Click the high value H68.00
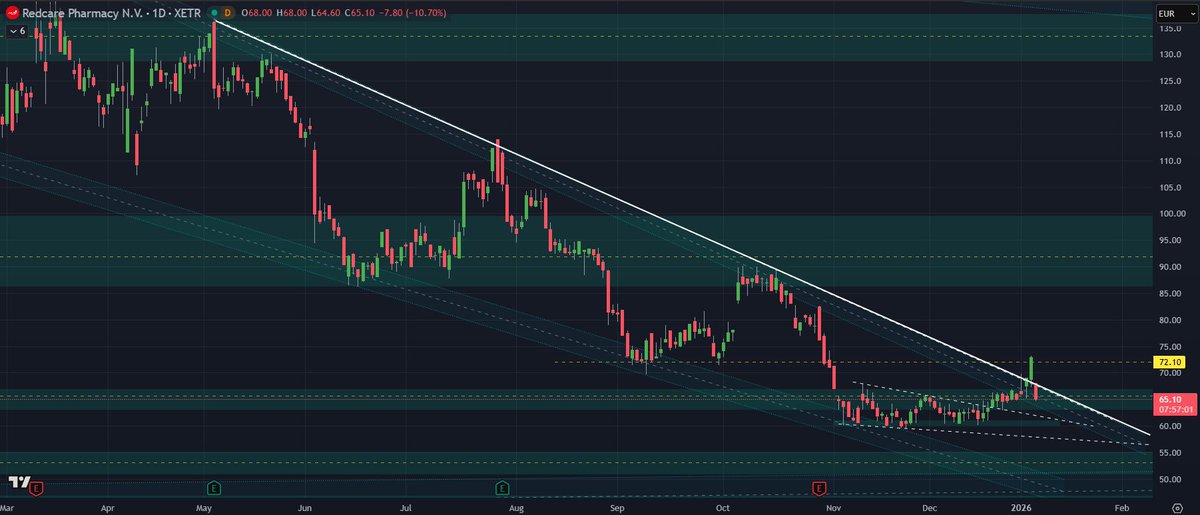Screen dimensions: 1200x515 pyautogui.click(x=294, y=12)
